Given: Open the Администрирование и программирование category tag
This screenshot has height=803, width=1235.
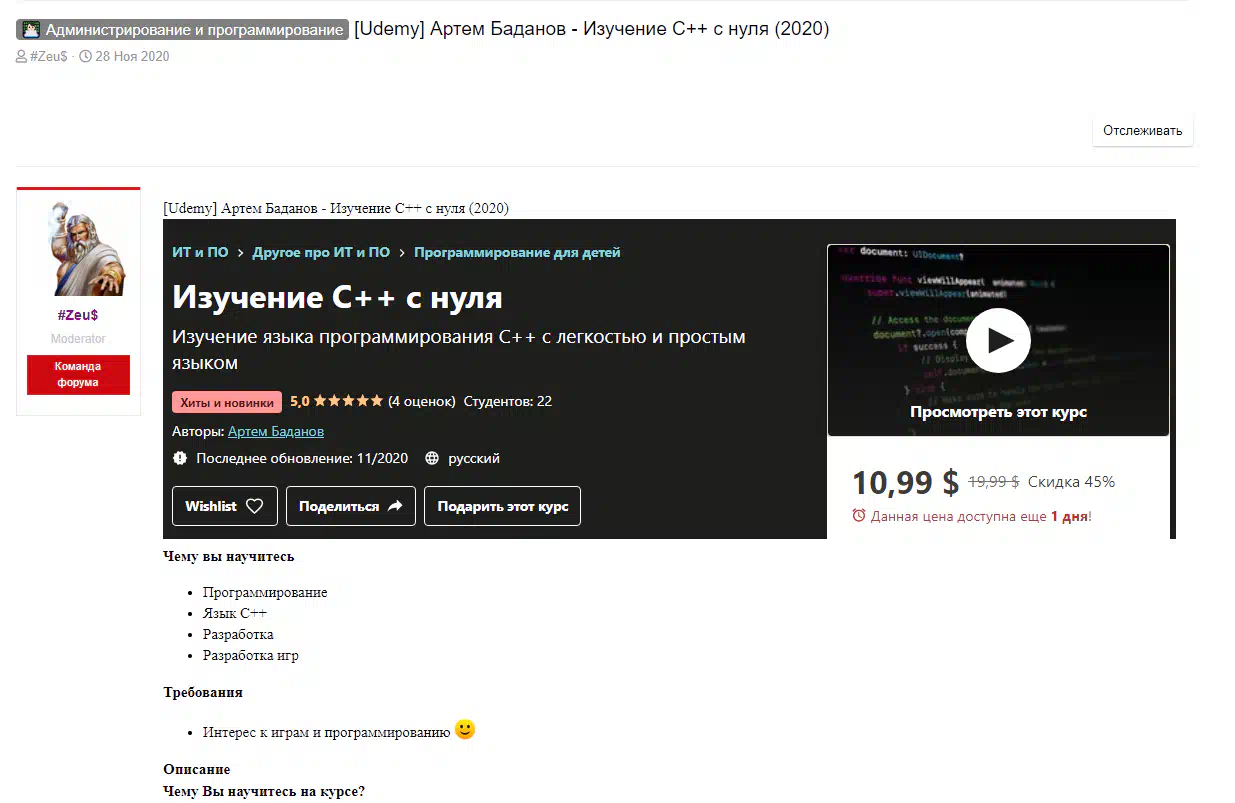Looking at the screenshot, I should (182, 30).
